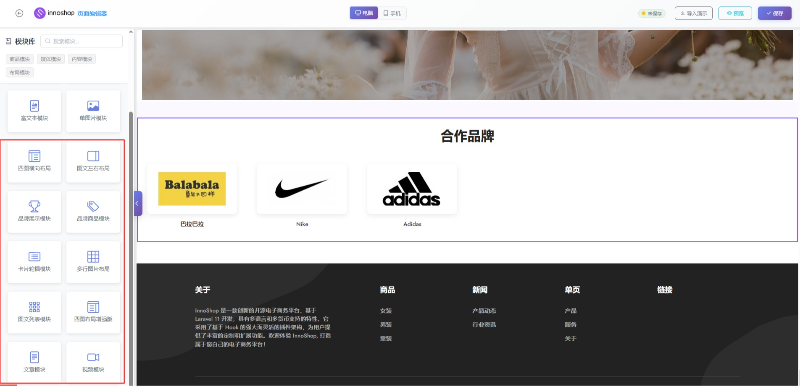Open 女装 link in footer
This screenshot has height=386, width=800.
(x=386, y=311)
